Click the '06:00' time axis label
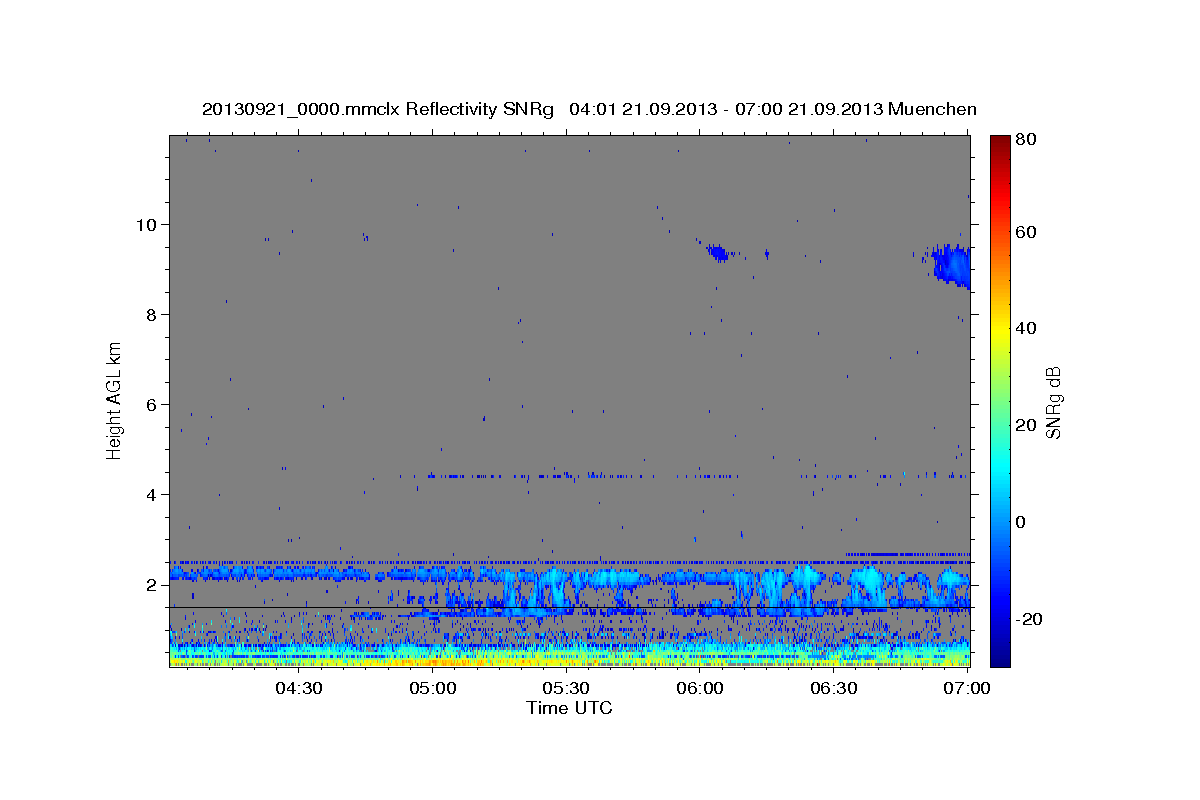 click(700, 688)
